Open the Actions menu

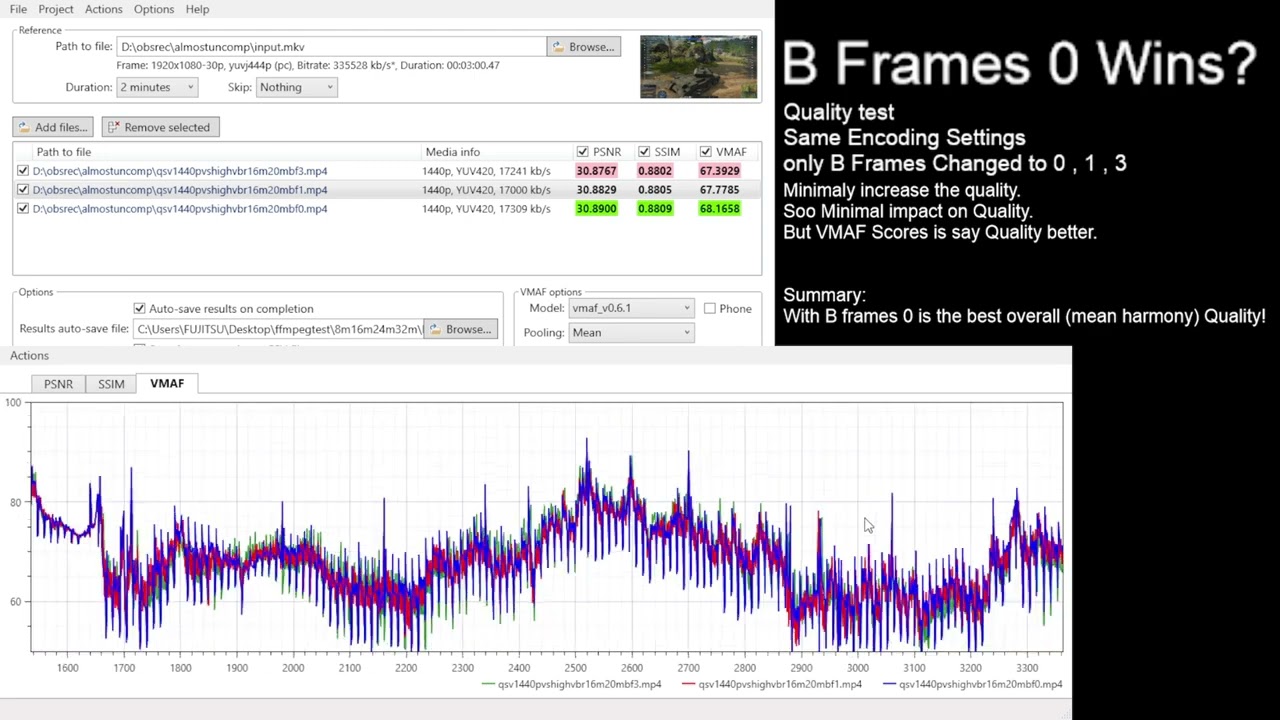tap(104, 9)
